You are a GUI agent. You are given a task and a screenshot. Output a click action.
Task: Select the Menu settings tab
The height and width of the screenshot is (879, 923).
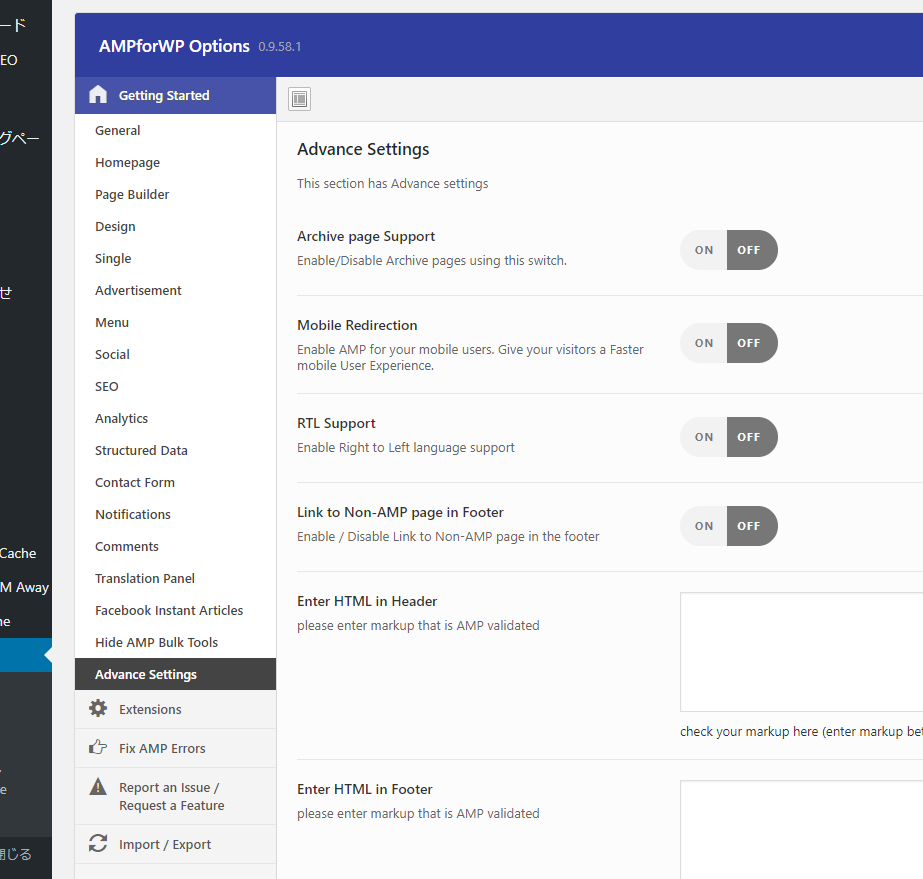175,323
